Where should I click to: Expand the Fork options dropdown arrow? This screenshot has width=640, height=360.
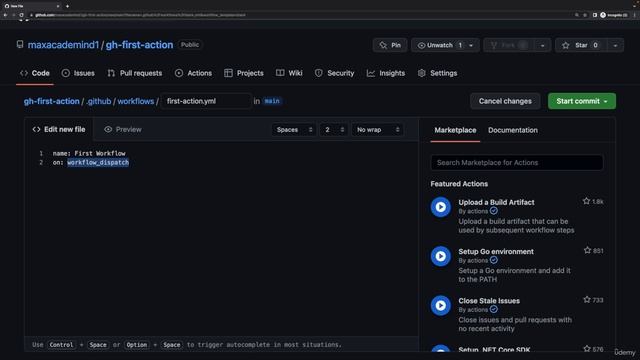tap(542, 45)
